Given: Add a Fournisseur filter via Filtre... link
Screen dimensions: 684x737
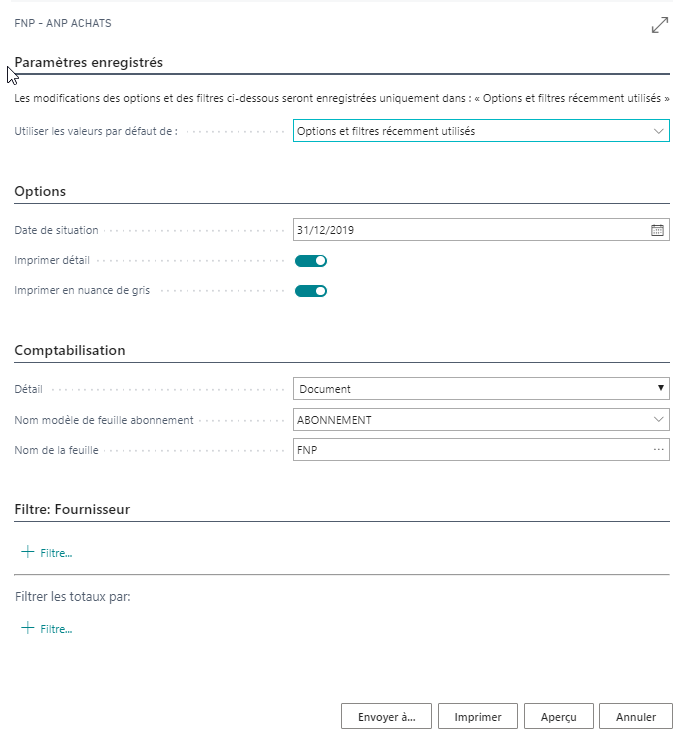Looking at the screenshot, I should 56,553.
